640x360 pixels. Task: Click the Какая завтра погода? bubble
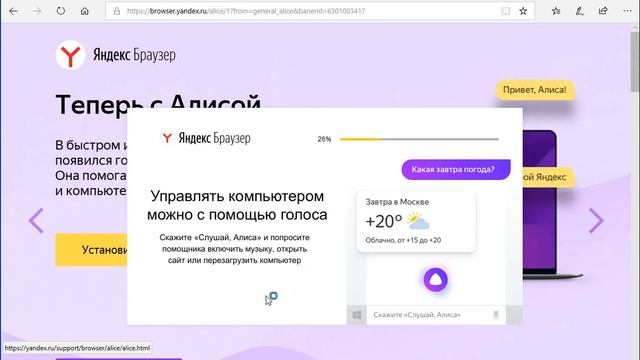tap(456, 169)
